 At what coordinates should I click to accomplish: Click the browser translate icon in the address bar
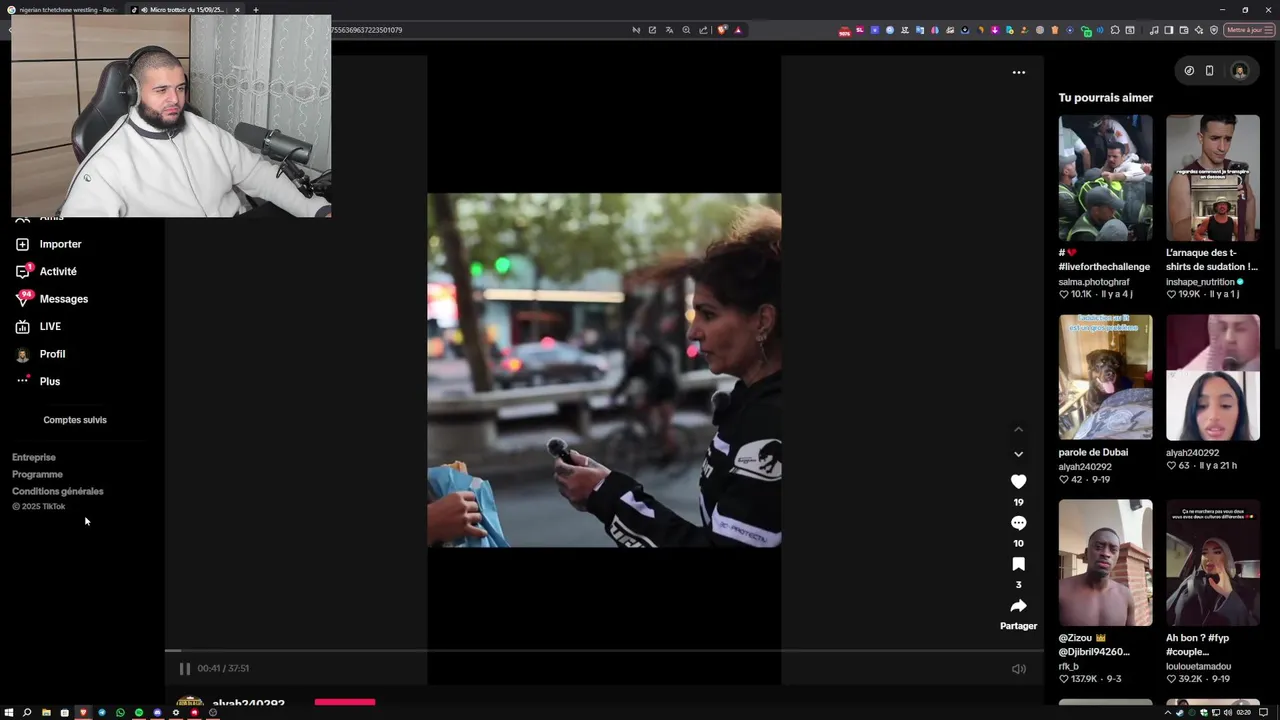point(669,30)
